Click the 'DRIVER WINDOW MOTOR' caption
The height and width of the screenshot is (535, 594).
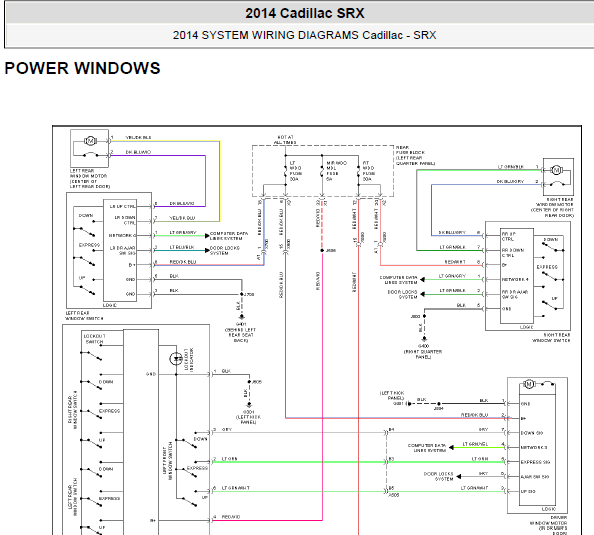(x=548, y=525)
